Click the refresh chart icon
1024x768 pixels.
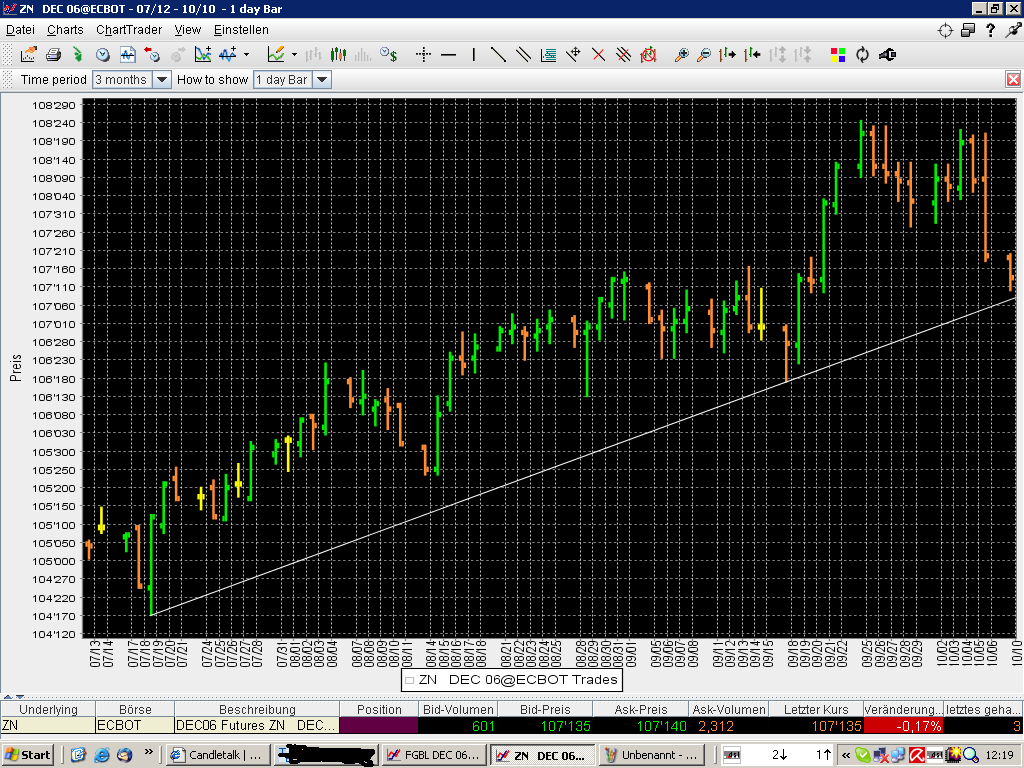coord(862,55)
